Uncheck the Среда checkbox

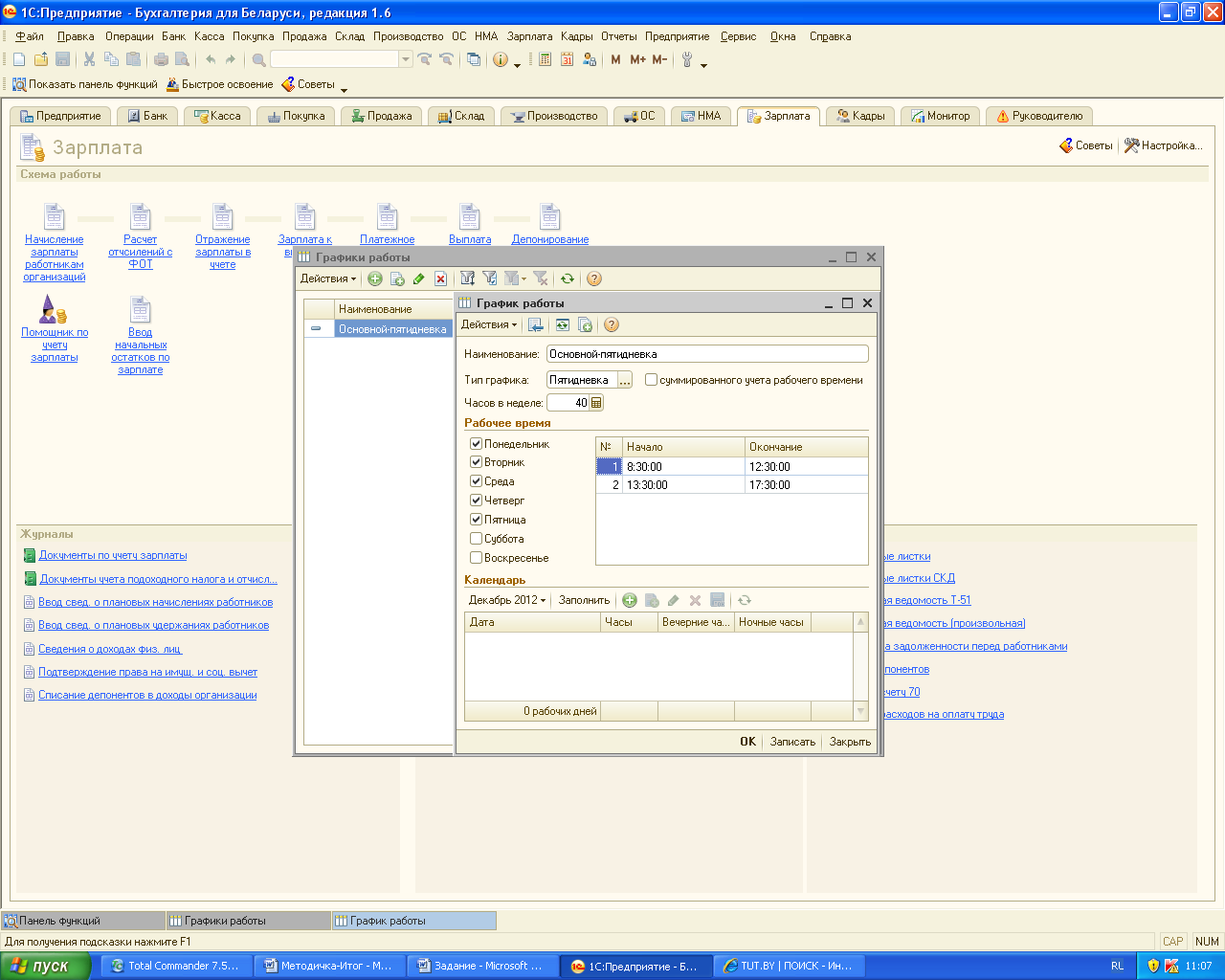476,481
